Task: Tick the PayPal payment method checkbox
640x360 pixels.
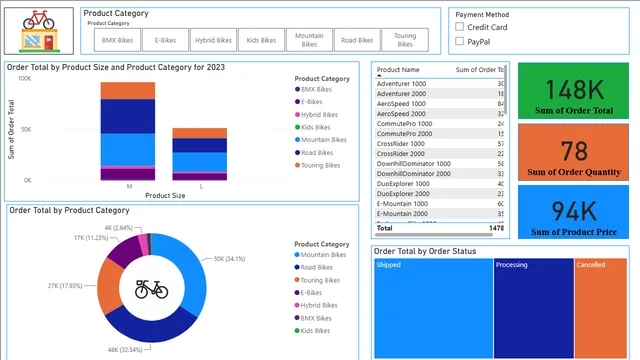Action: tap(460, 41)
